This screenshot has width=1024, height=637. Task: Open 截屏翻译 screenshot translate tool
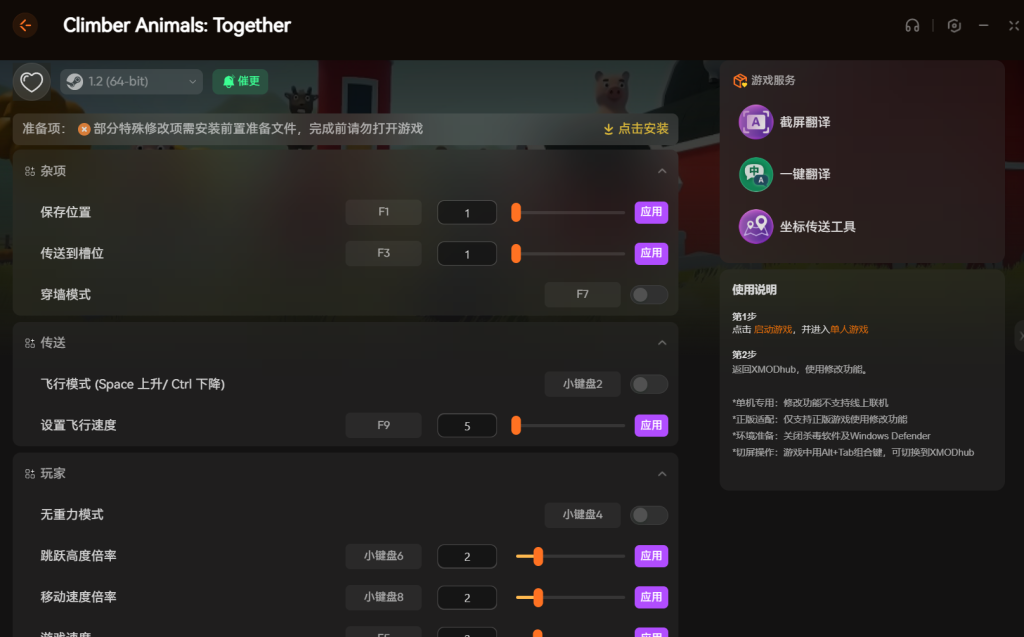(x=785, y=122)
